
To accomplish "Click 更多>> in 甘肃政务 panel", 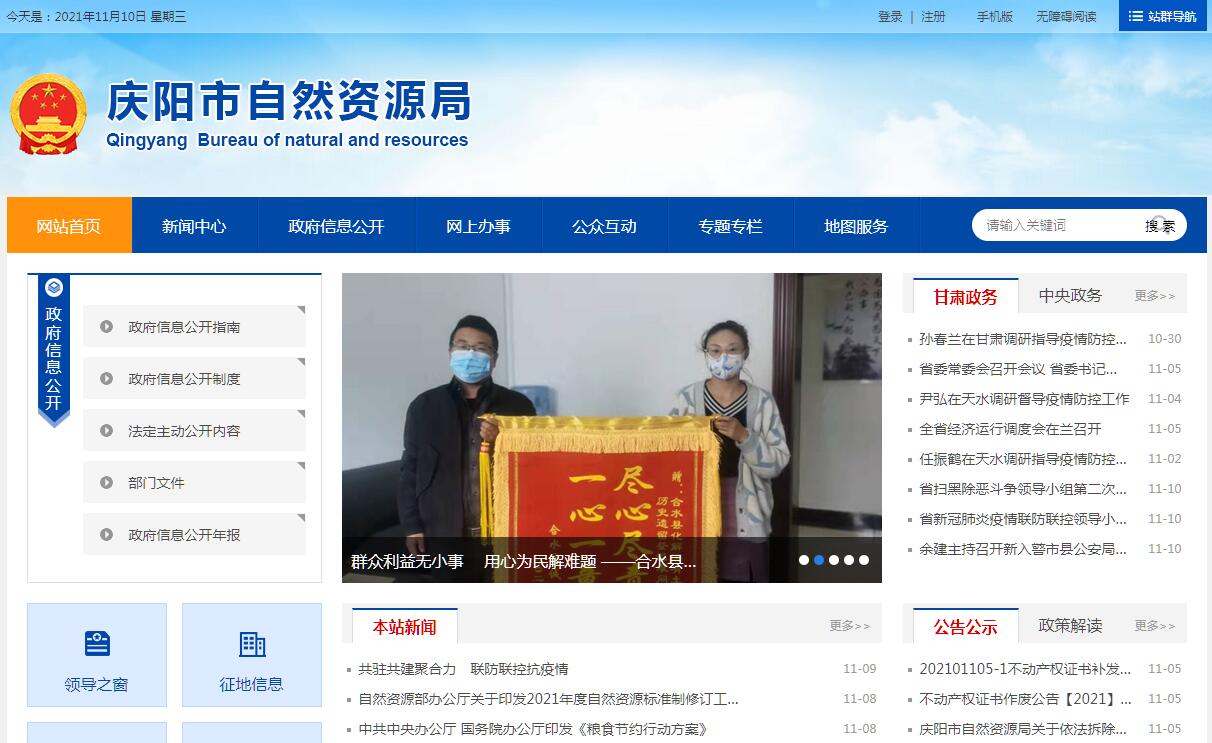I will click(x=1155, y=296).
